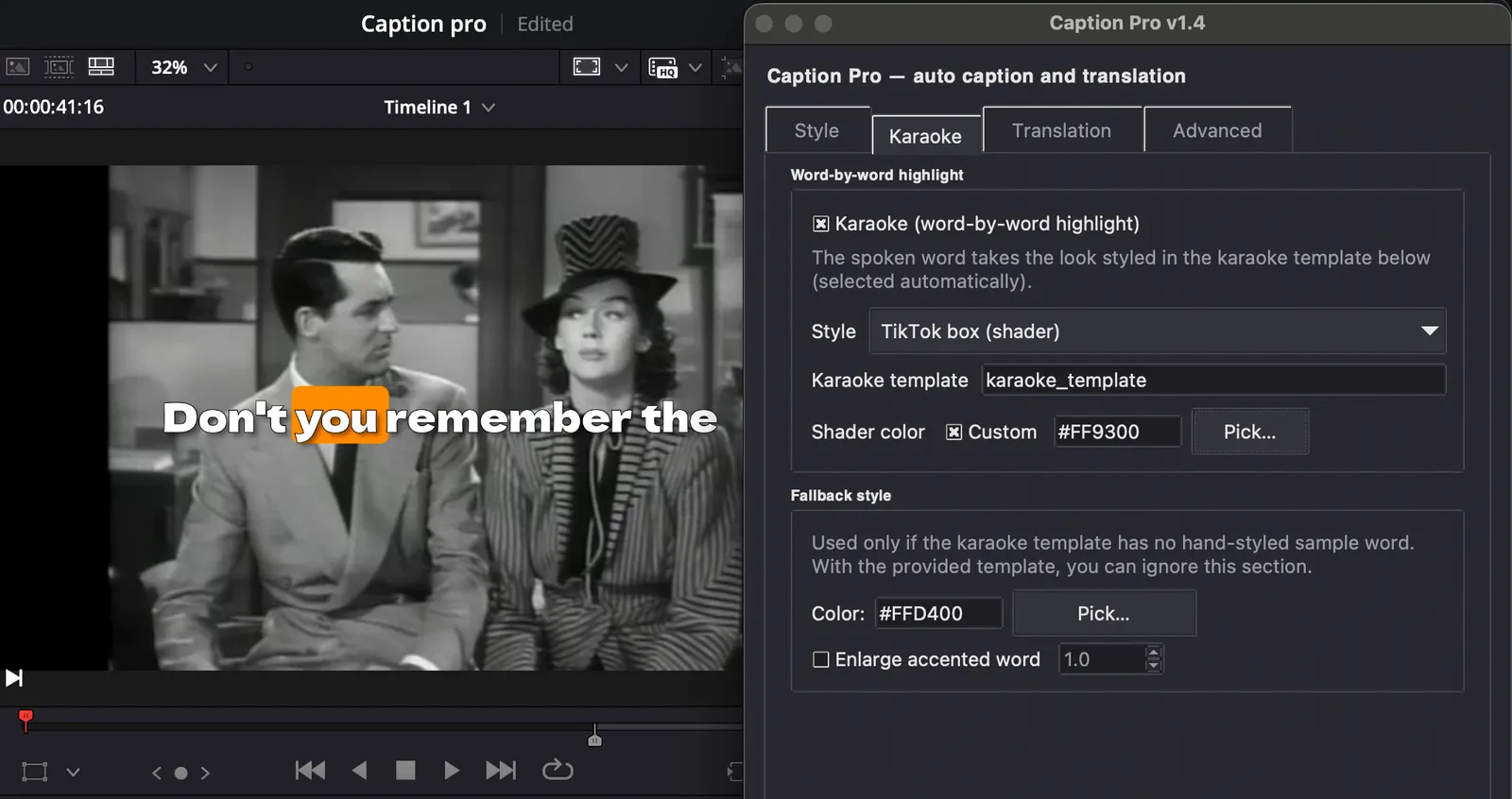
Task: Jump to the last frame of the timeline
Action: point(501,771)
